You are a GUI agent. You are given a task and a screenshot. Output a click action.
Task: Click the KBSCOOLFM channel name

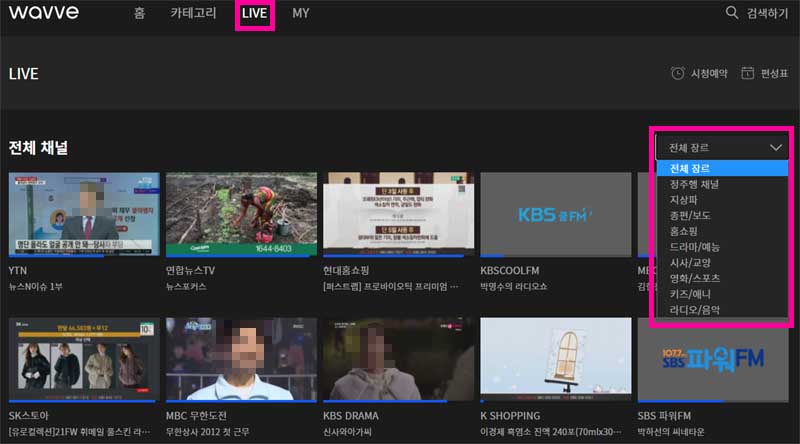(510, 270)
